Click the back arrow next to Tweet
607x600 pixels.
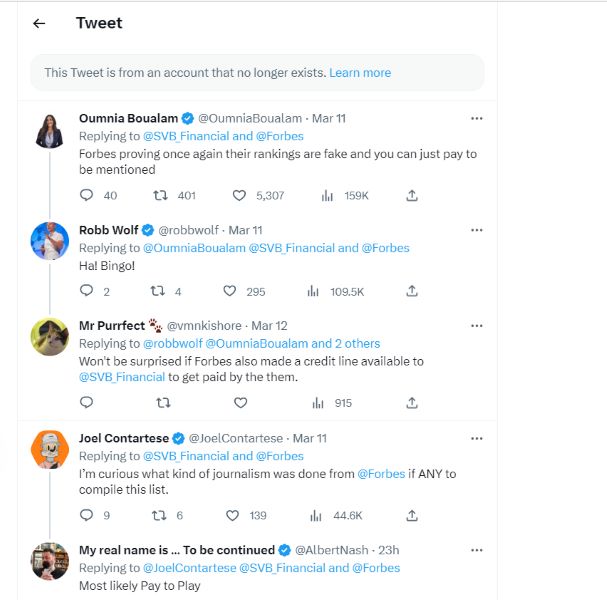(39, 23)
